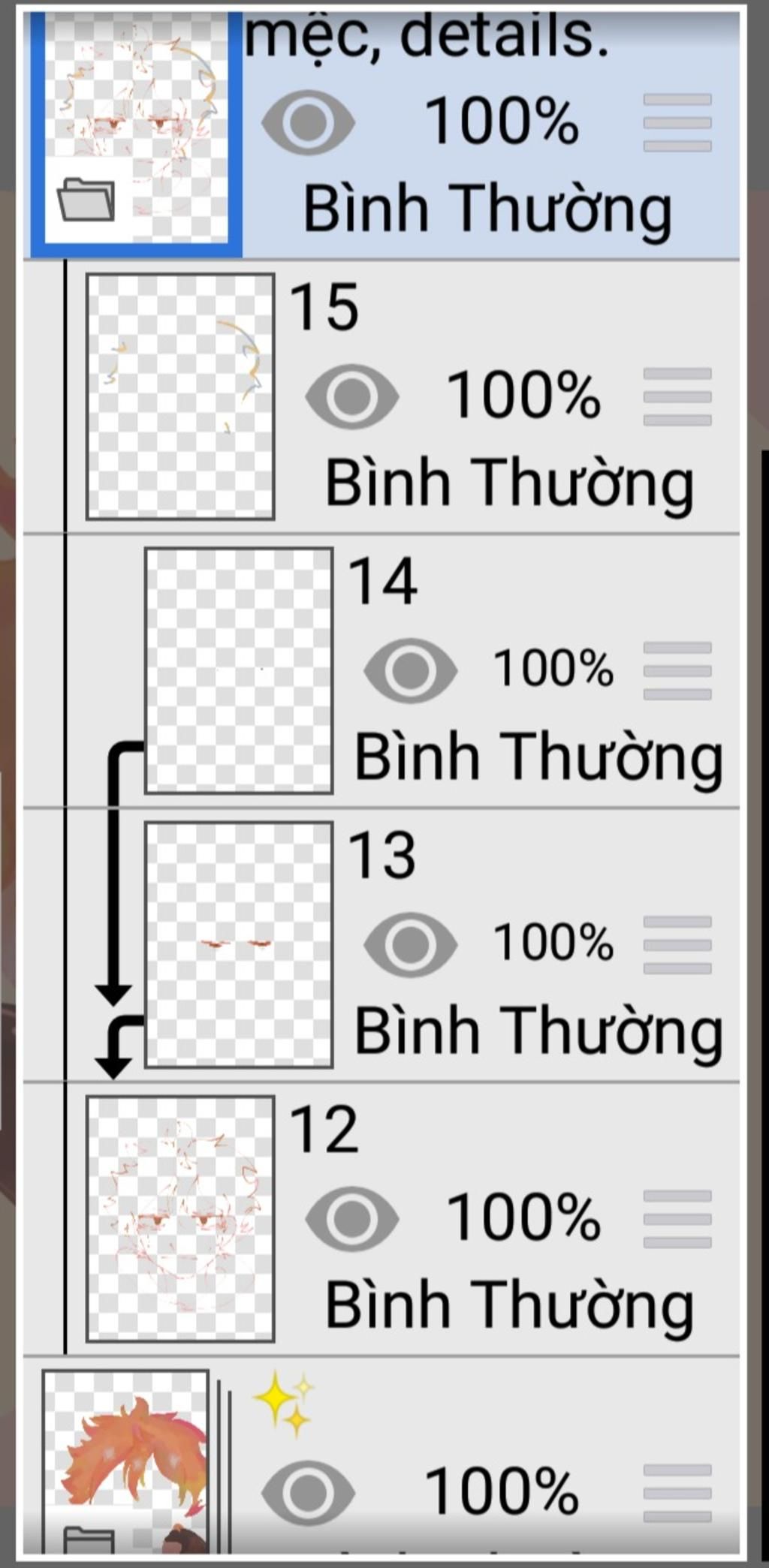Click the reorder handle on layer 14
769x1568 pixels.
[x=677, y=670]
